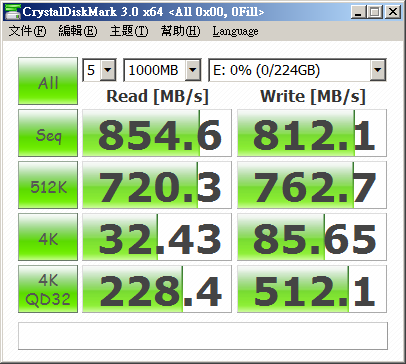Screen dimensions: 406x364
Task: Open the 文件(F) menu
Action: click(28, 31)
